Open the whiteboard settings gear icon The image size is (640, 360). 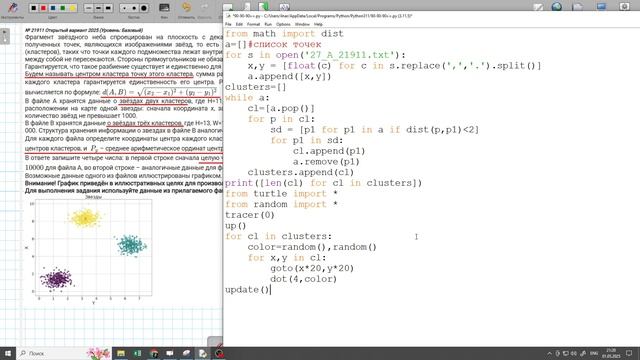(624, 6)
